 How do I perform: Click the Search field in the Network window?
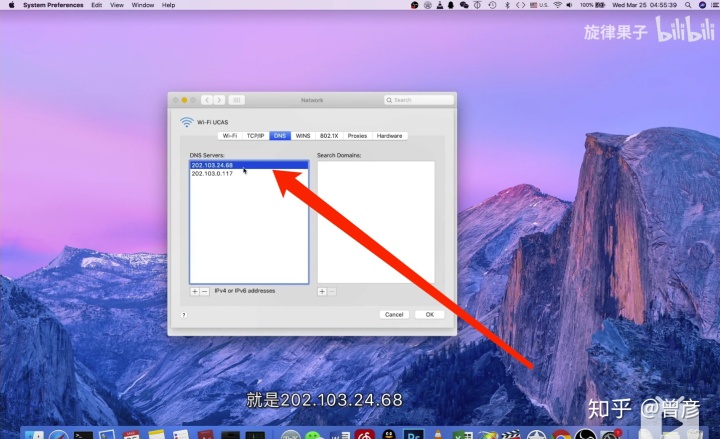(x=419, y=100)
